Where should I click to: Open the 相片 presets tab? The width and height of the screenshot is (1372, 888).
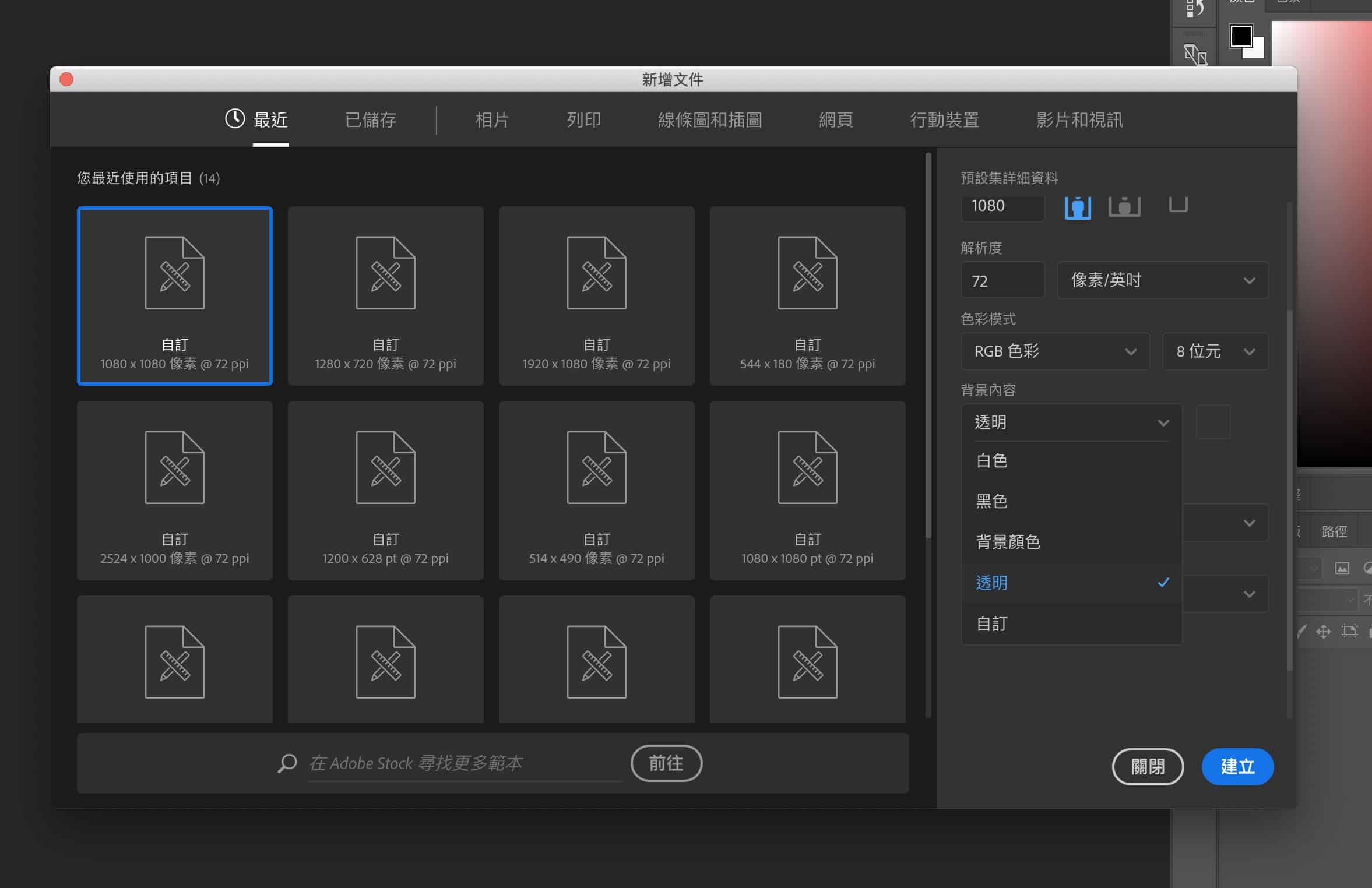492,119
